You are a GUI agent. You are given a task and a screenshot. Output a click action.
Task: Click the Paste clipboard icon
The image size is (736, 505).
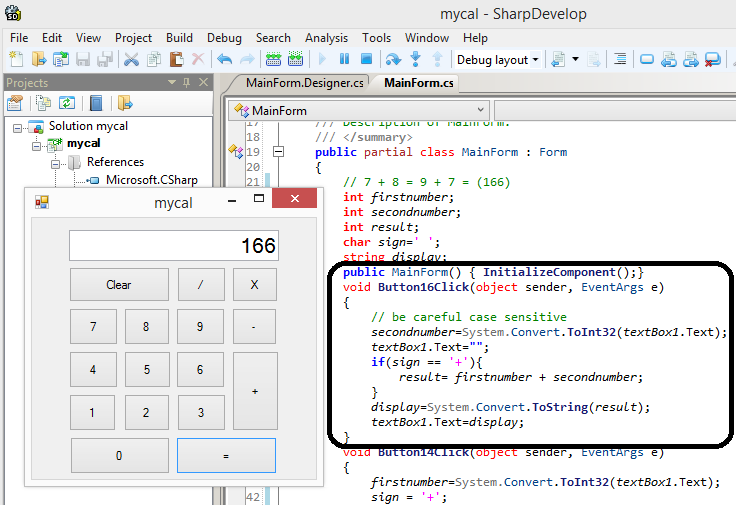click(x=176, y=60)
